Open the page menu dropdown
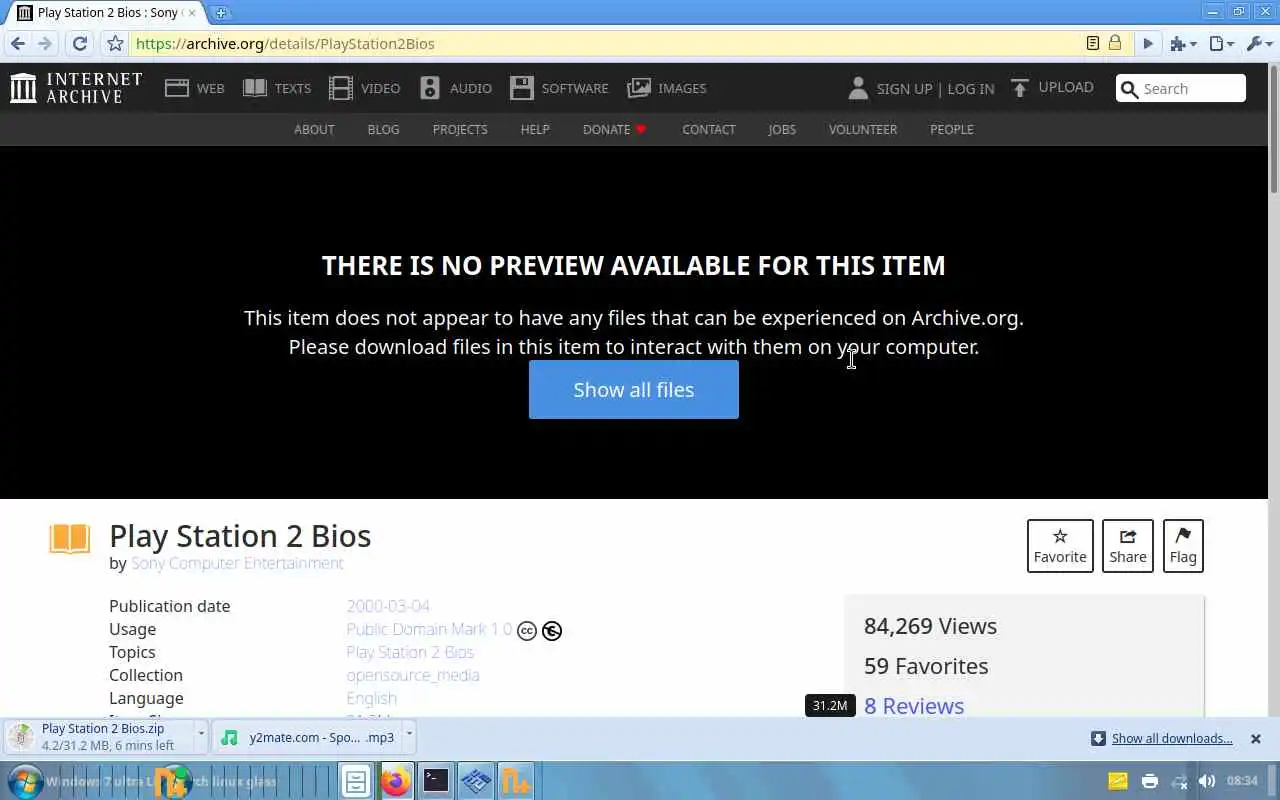 pyautogui.click(x=1222, y=43)
